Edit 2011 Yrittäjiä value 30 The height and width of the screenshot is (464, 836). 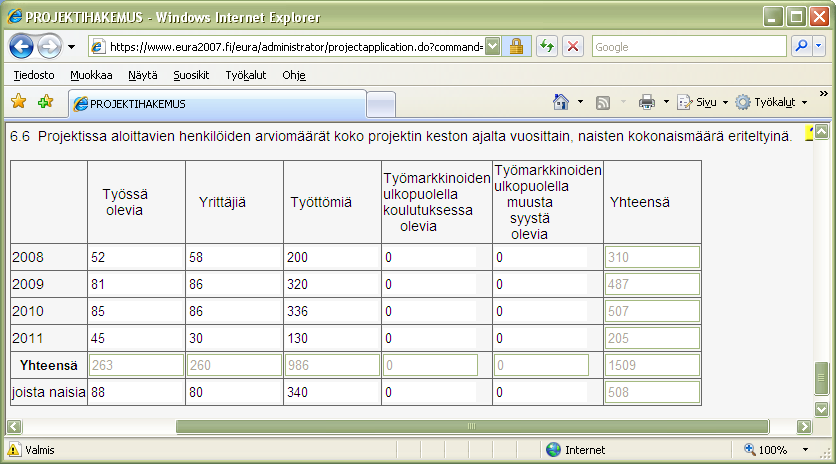[234, 338]
